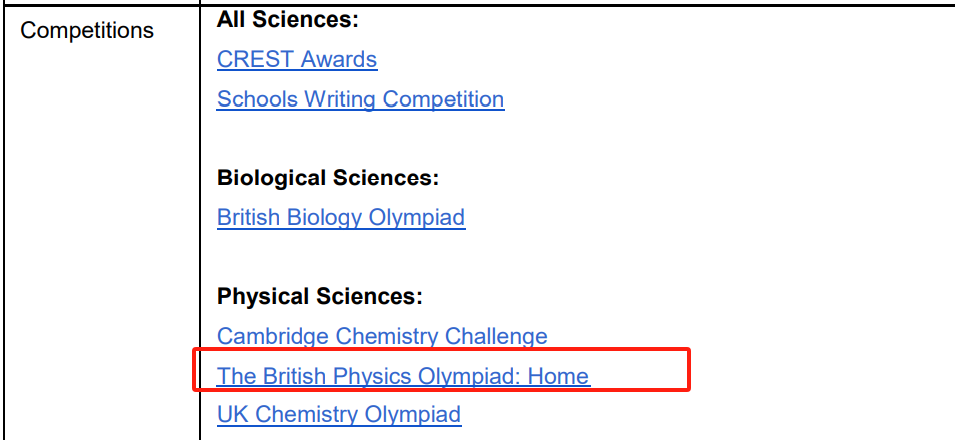Follow the British Biology Olympiad link

click(340, 217)
